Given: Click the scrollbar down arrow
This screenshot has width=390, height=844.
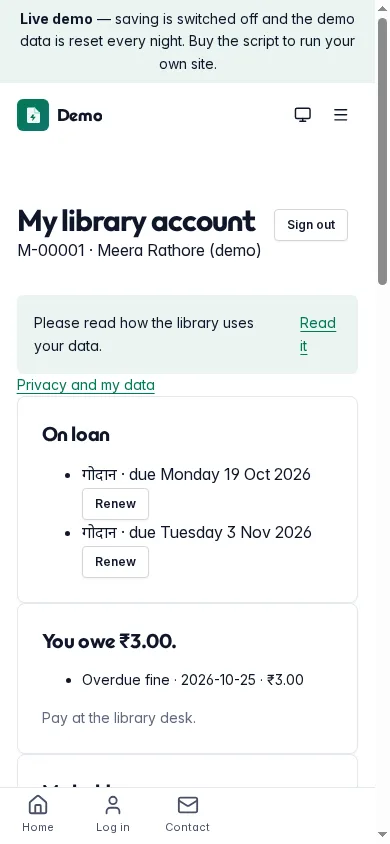Looking at the screenshot, I should 382,835.
